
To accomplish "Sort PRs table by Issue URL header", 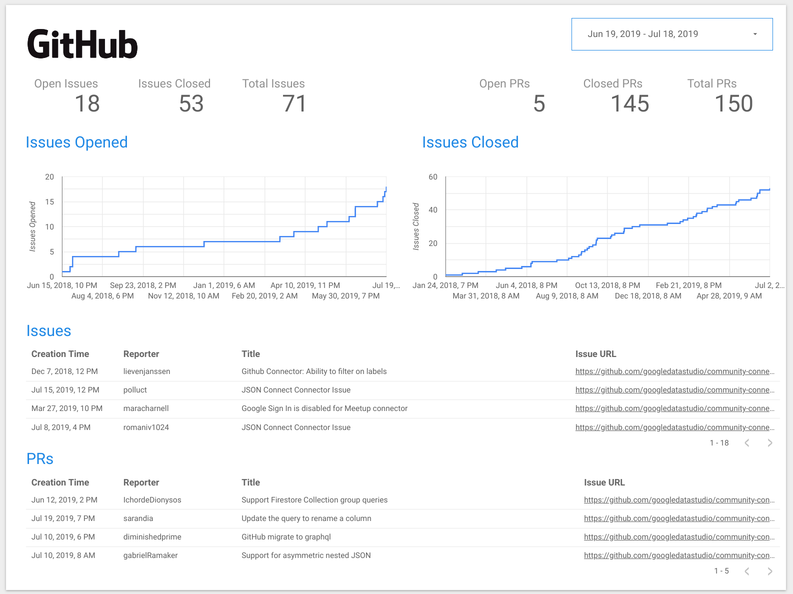I will pyautogui.click(x=604, y=482).
